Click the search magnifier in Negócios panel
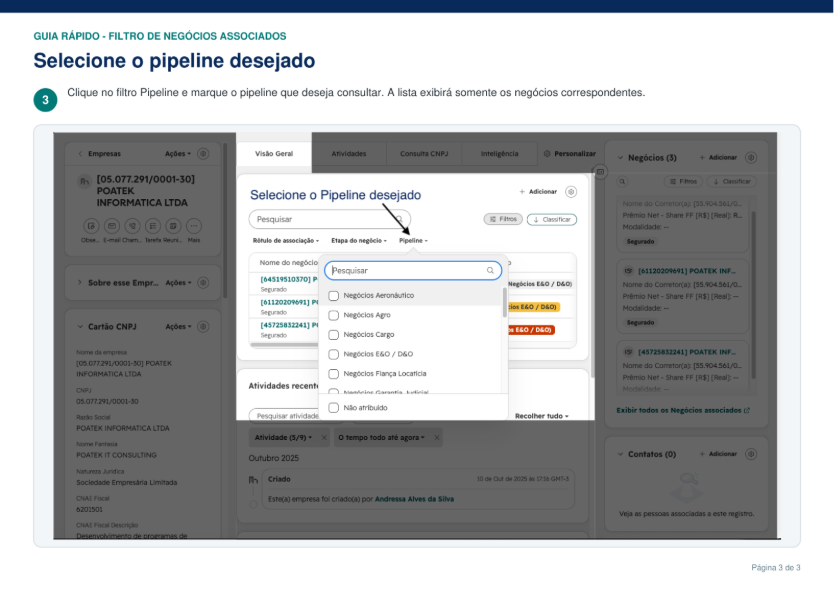The width and height of the screenshot is (834, 589). [x=622, y=181]
